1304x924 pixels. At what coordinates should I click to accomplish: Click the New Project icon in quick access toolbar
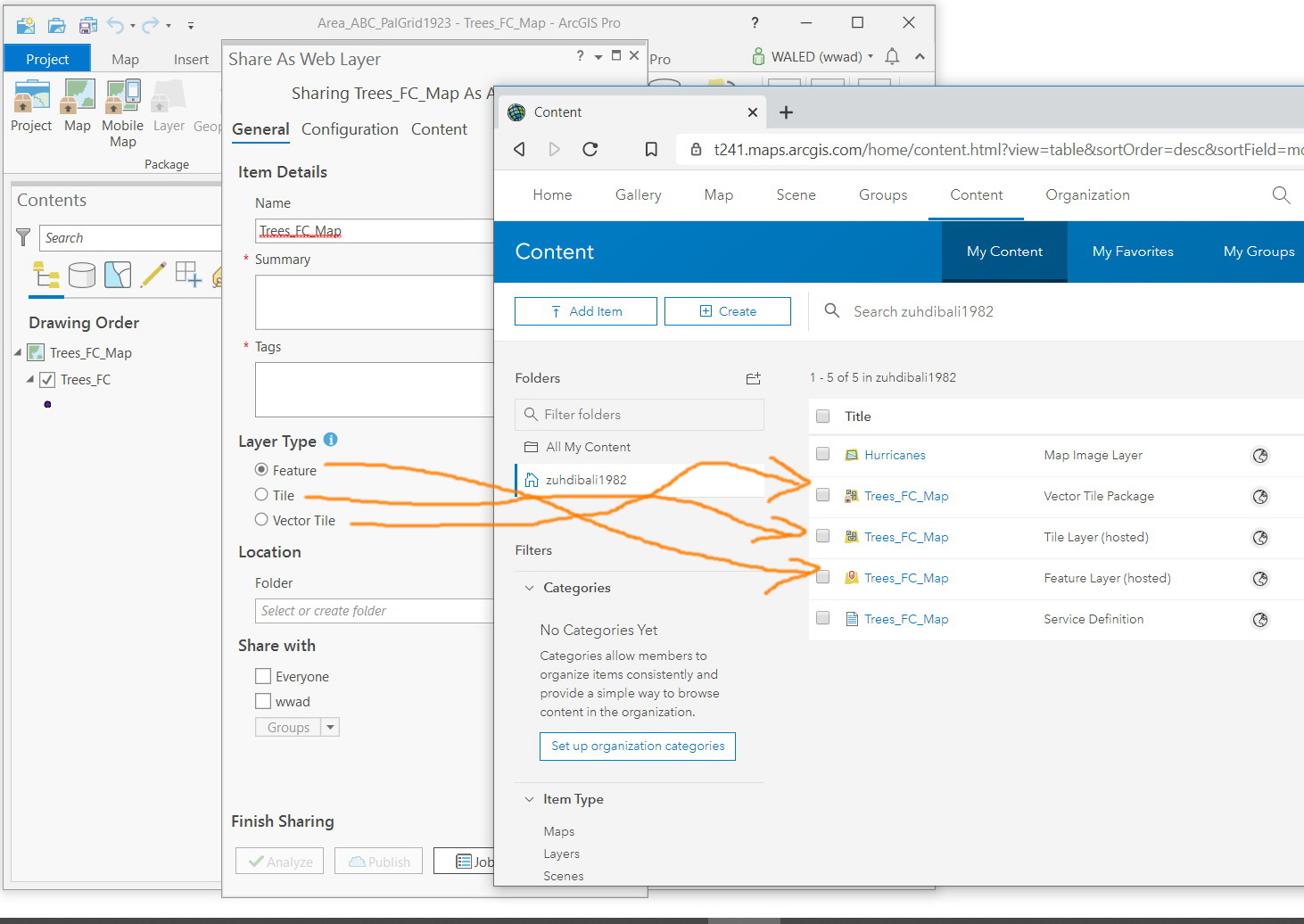26,25
